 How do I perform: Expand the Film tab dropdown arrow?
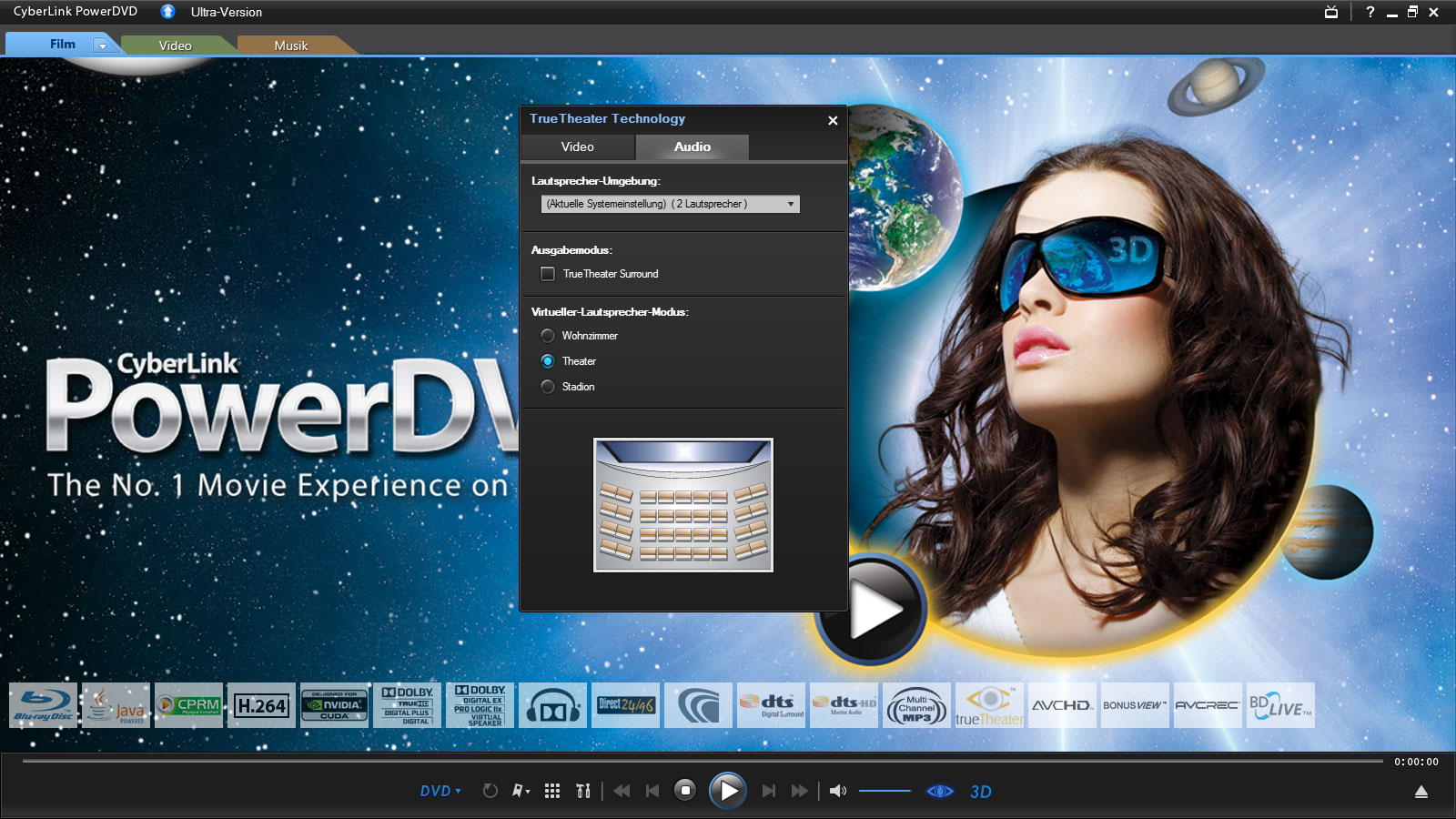103,45
